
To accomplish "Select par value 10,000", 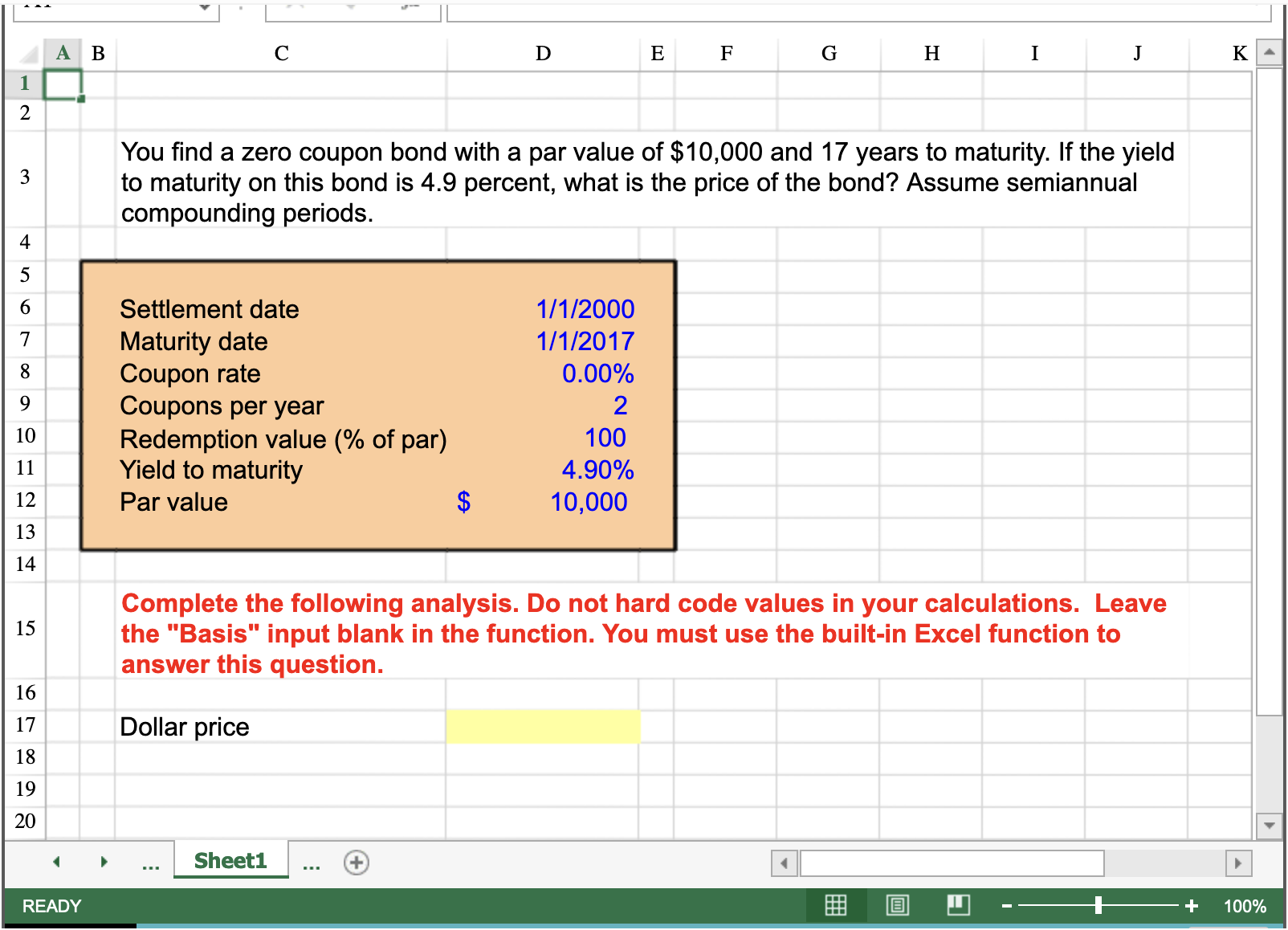I will point(589,502).
